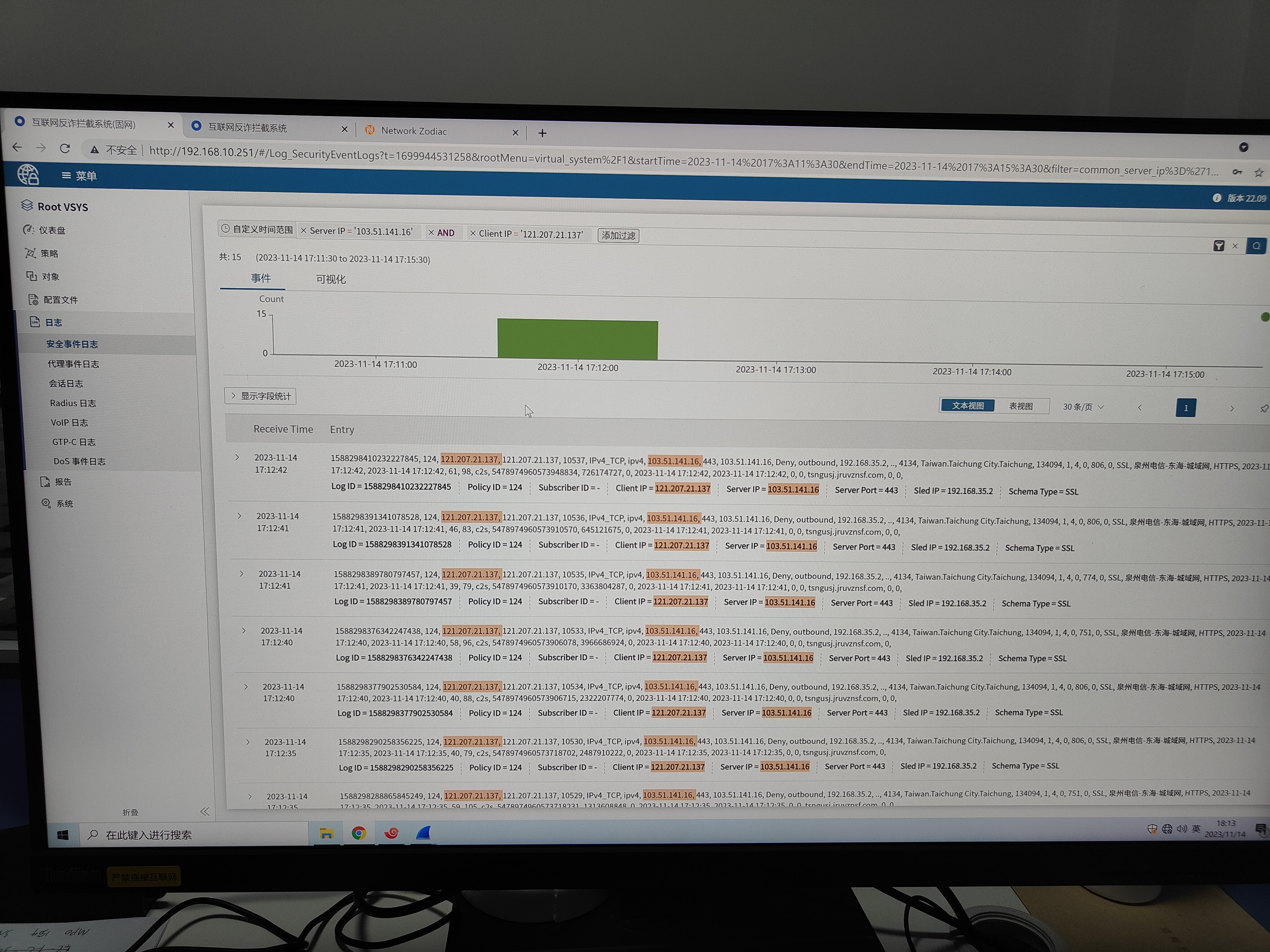Bookmark page with the star icon
The width and height of the screenshot is (1270, 952).
coord(1259,172)
